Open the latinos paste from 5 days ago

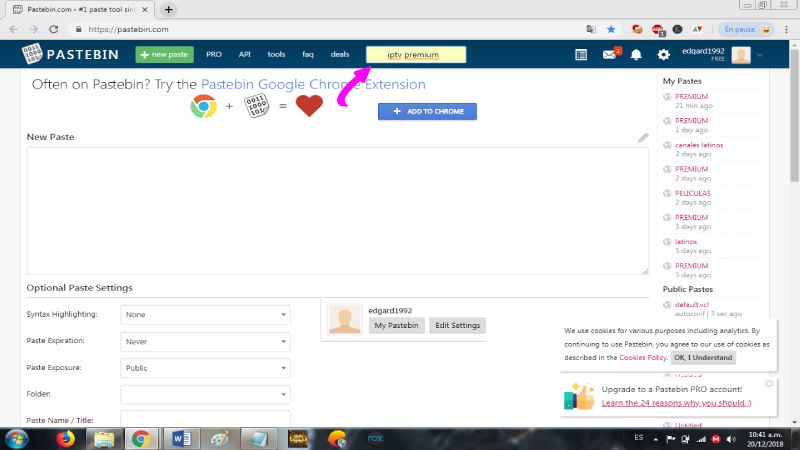click(686, 242)
